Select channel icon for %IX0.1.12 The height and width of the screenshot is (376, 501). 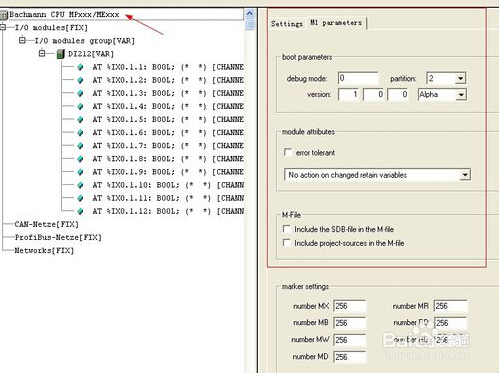coord(80,211)
